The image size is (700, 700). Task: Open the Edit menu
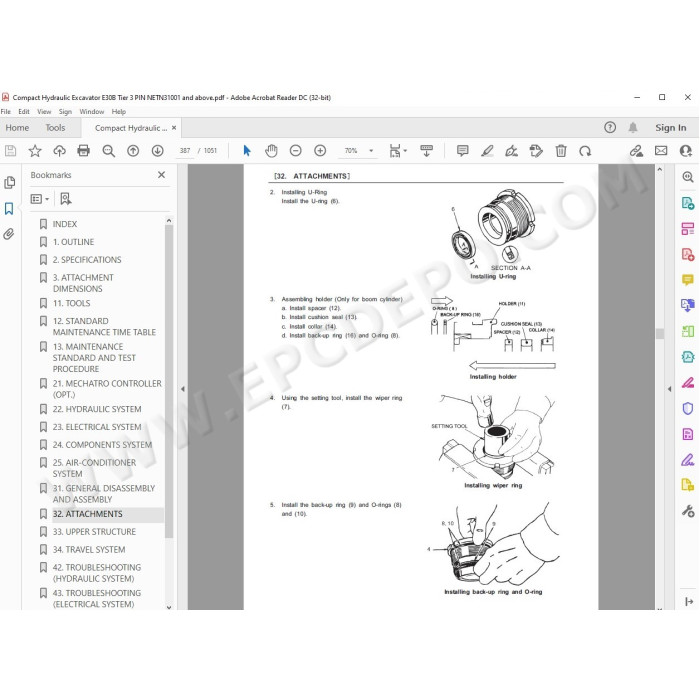(24, 112)
